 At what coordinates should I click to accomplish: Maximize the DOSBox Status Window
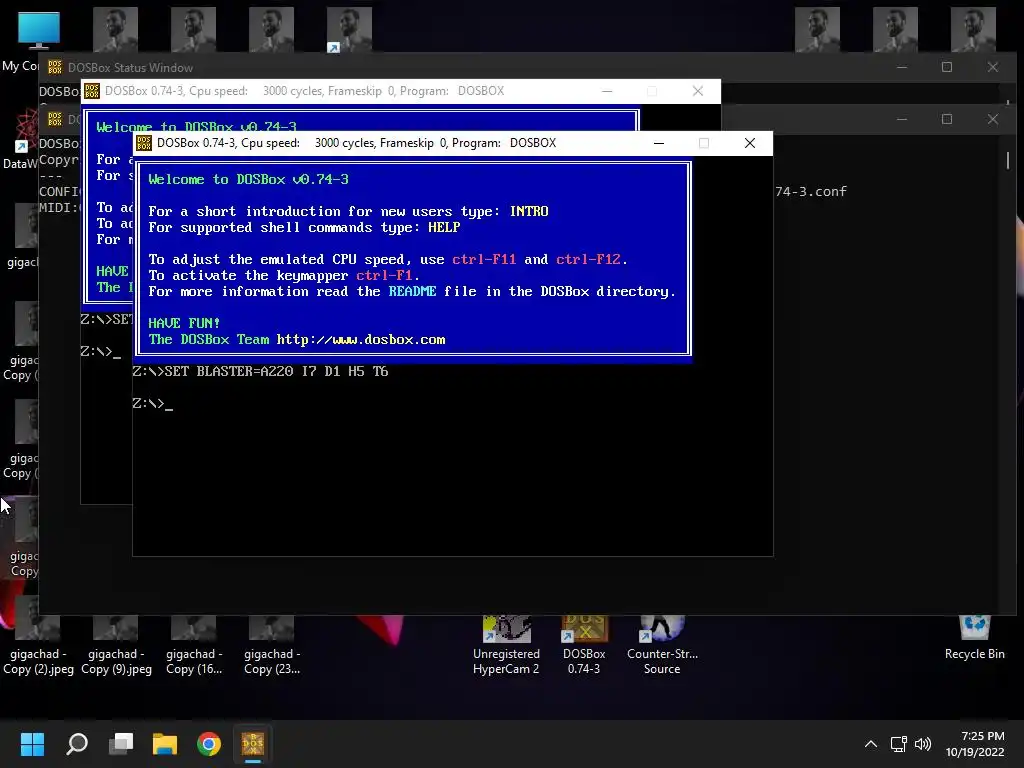point(947,67)
